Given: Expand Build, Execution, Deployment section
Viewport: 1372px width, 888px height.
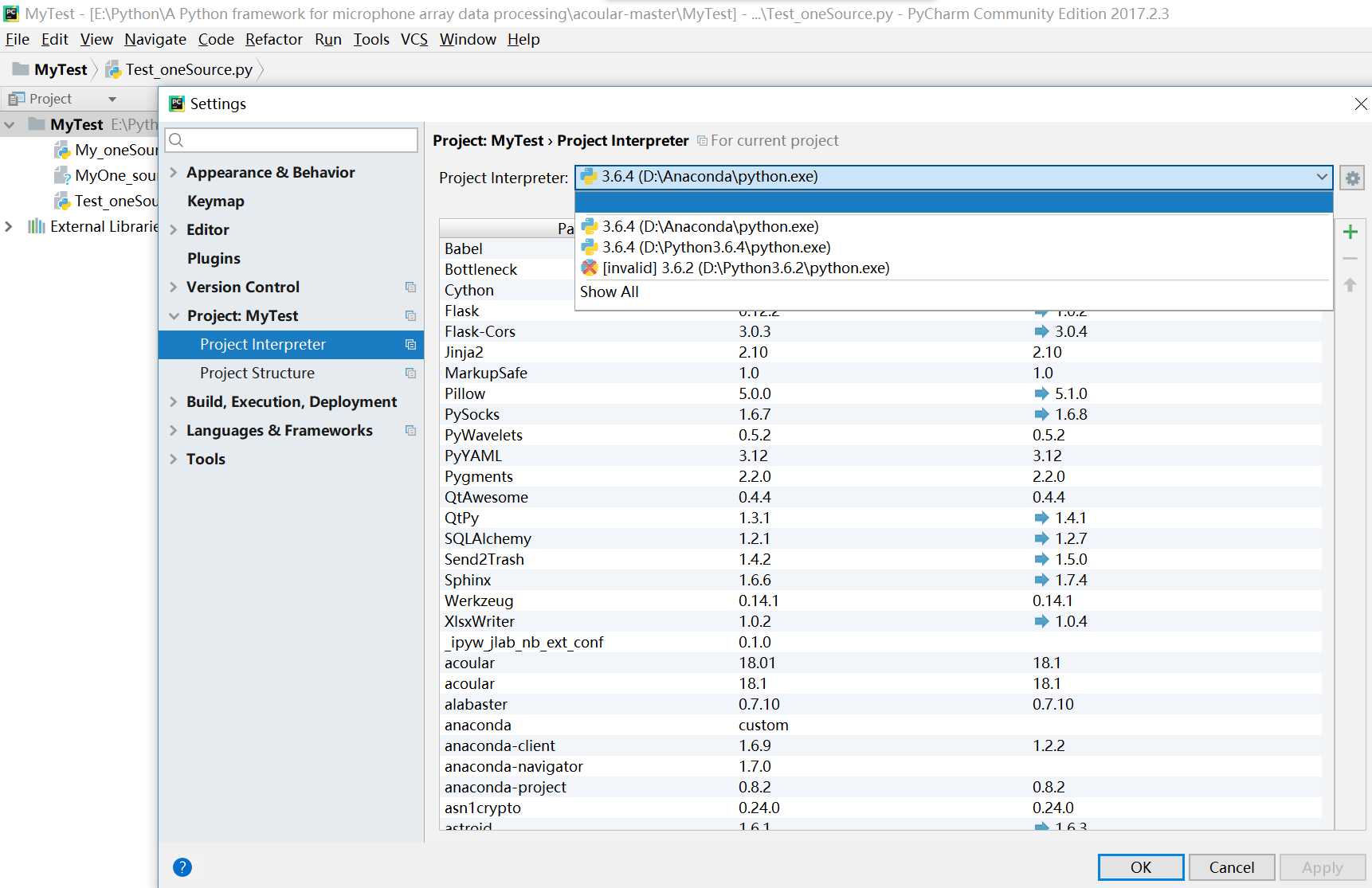Looking at the screenshot, I should [x=174, y=401].
